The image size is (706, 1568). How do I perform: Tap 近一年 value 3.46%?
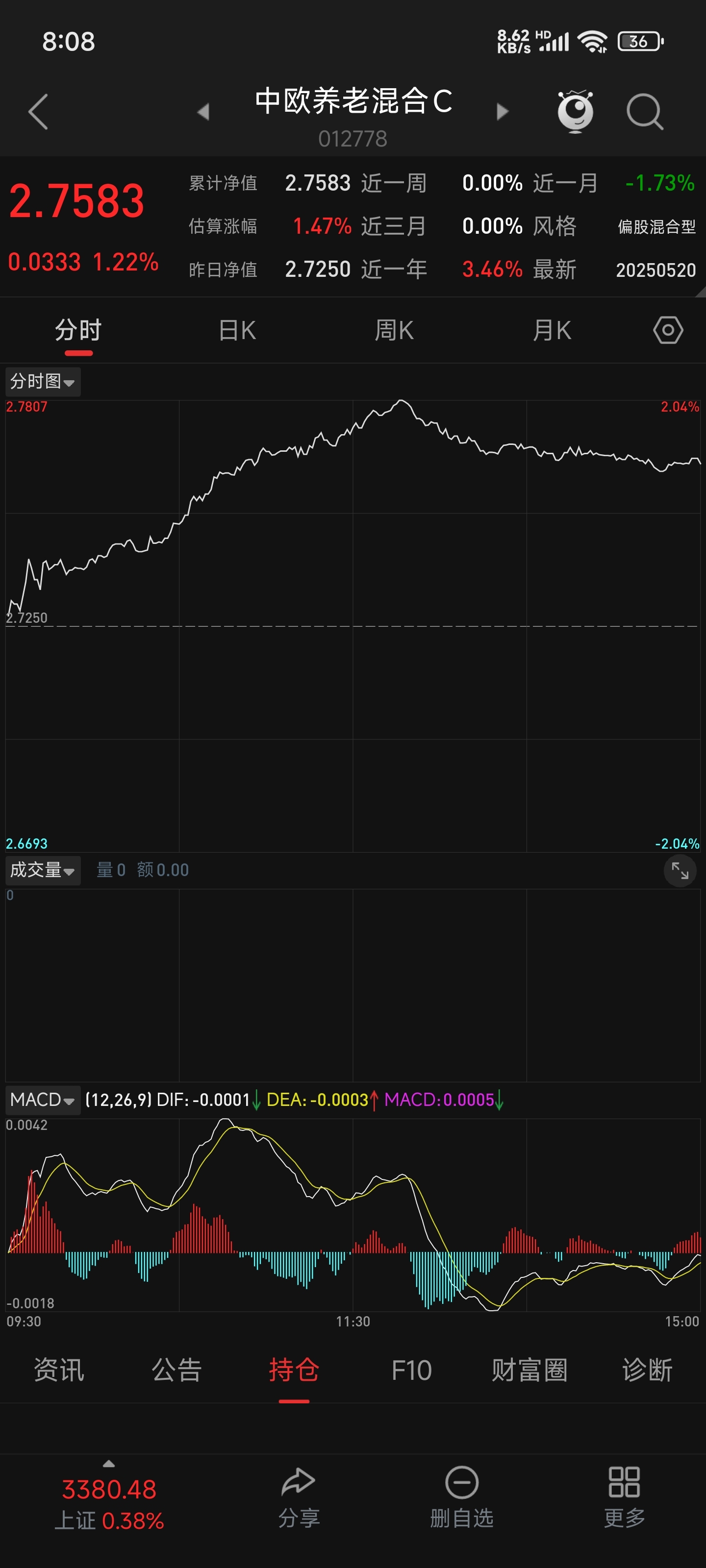click(x=492, y=269)
